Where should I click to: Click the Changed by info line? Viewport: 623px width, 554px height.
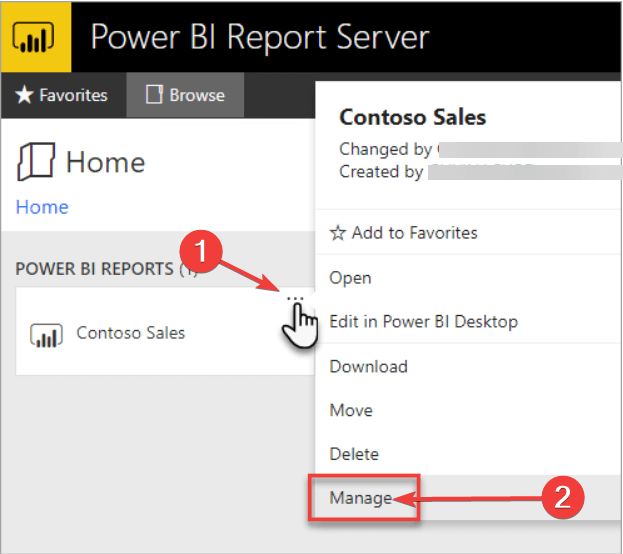386,149
